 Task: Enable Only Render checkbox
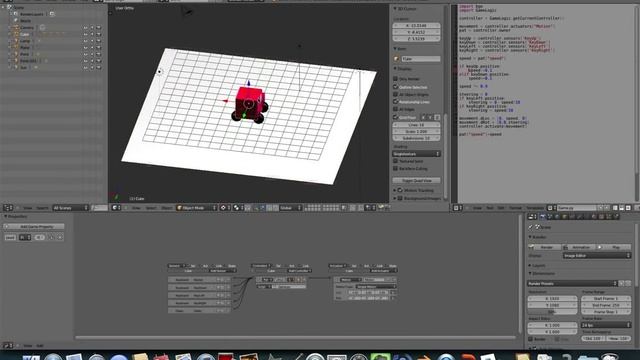tap(396, 78)
